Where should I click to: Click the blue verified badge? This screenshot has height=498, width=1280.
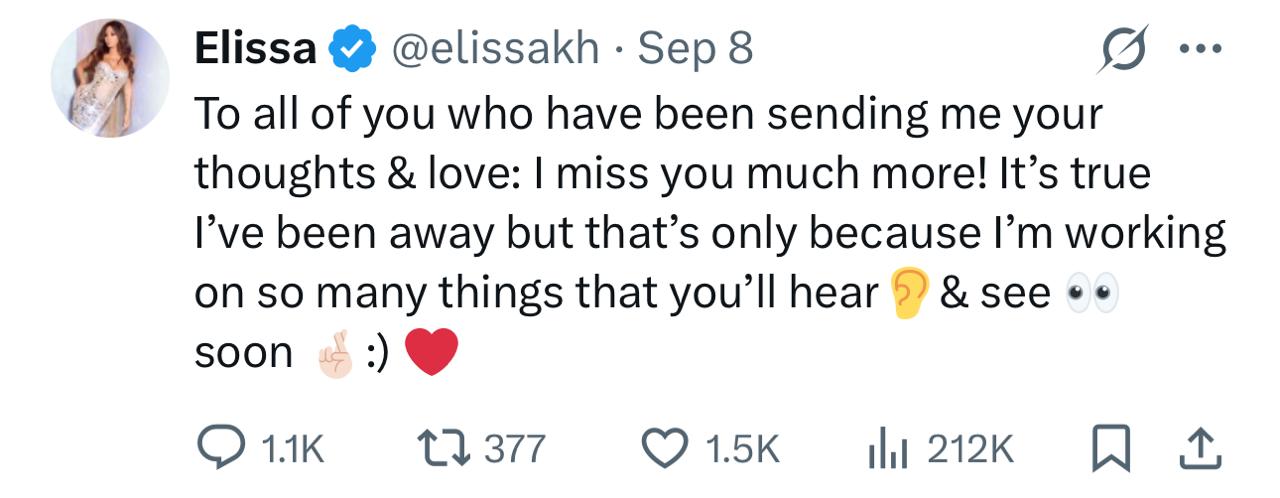[x=351, y=49]
